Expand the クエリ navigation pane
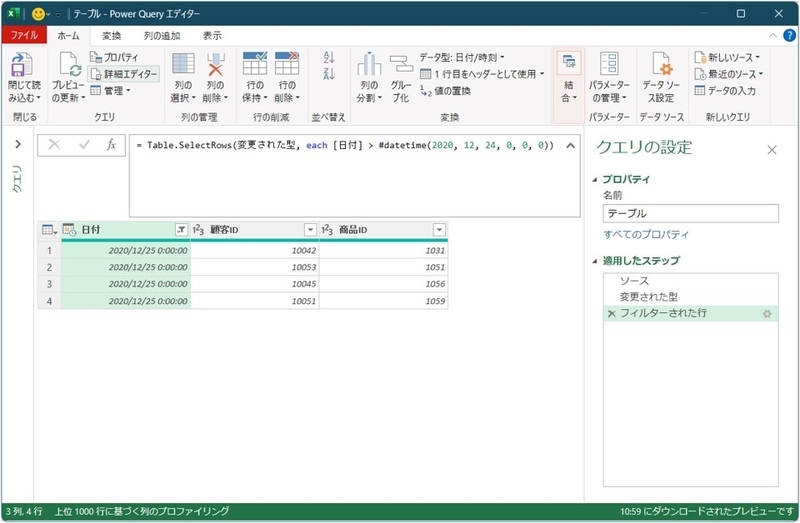Viewport: 800px width, 523px height. point(18,144)
